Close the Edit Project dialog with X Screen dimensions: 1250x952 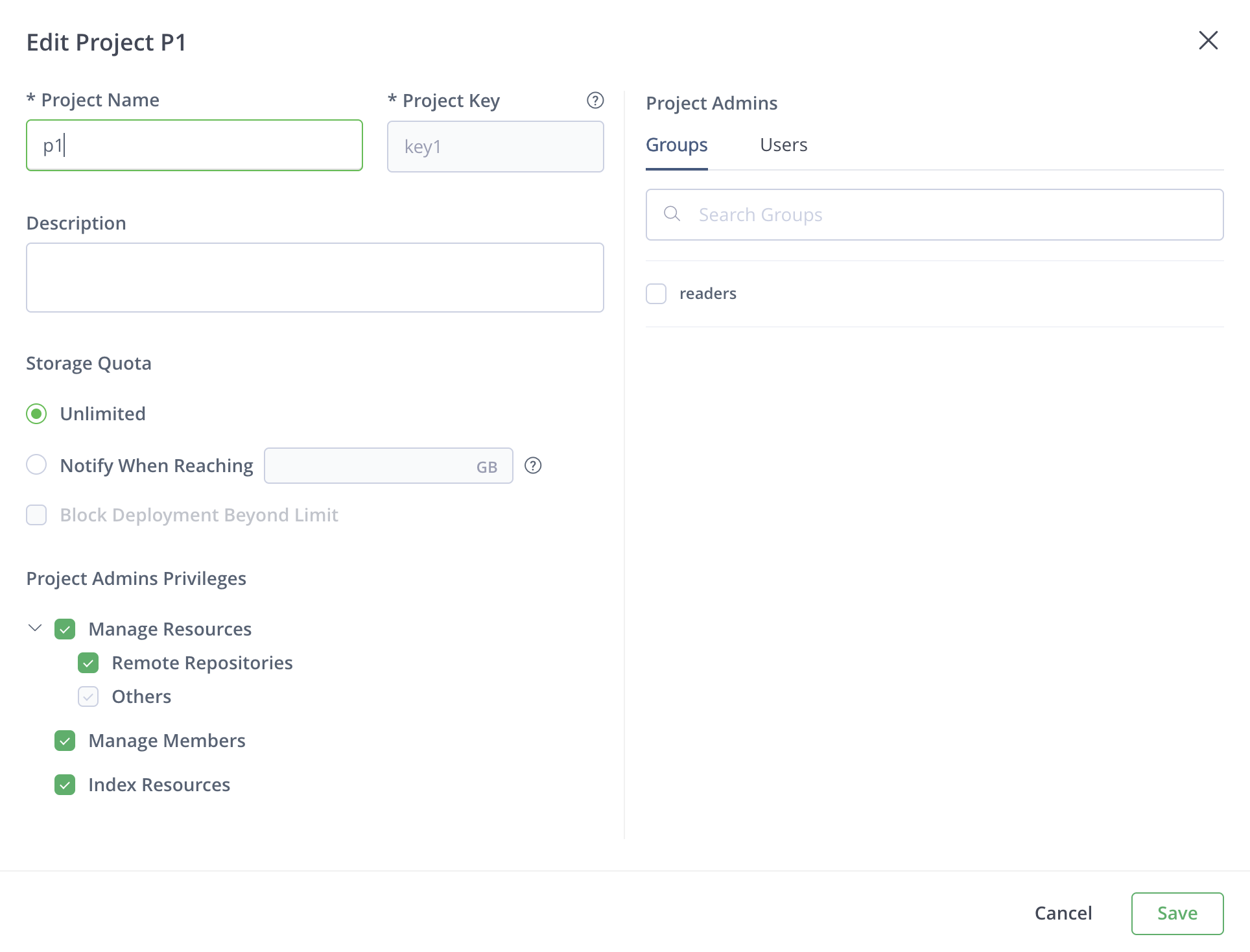tap(1208, 41)
